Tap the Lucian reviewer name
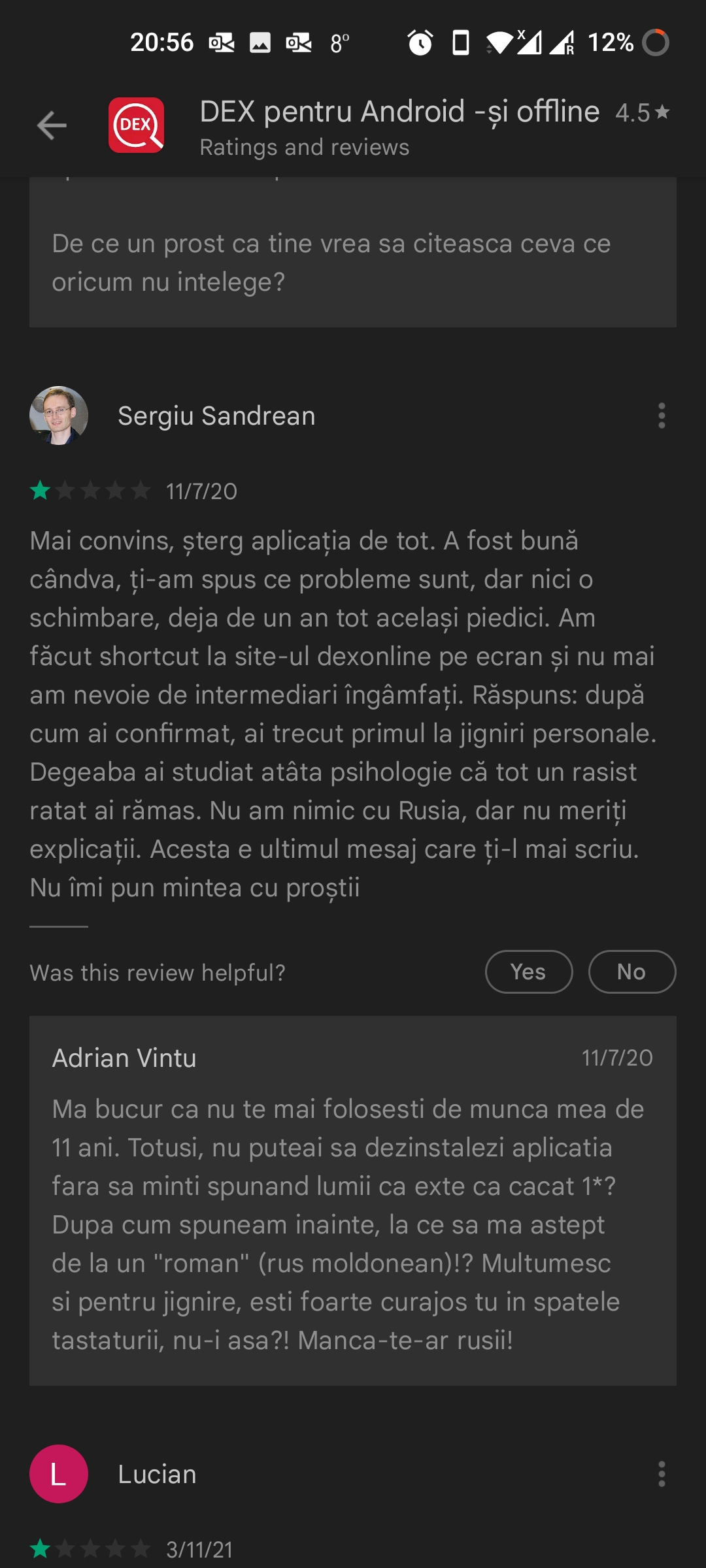This screenshot has width=706, height=1568. pyautogui.click(x=157, y=1475)
